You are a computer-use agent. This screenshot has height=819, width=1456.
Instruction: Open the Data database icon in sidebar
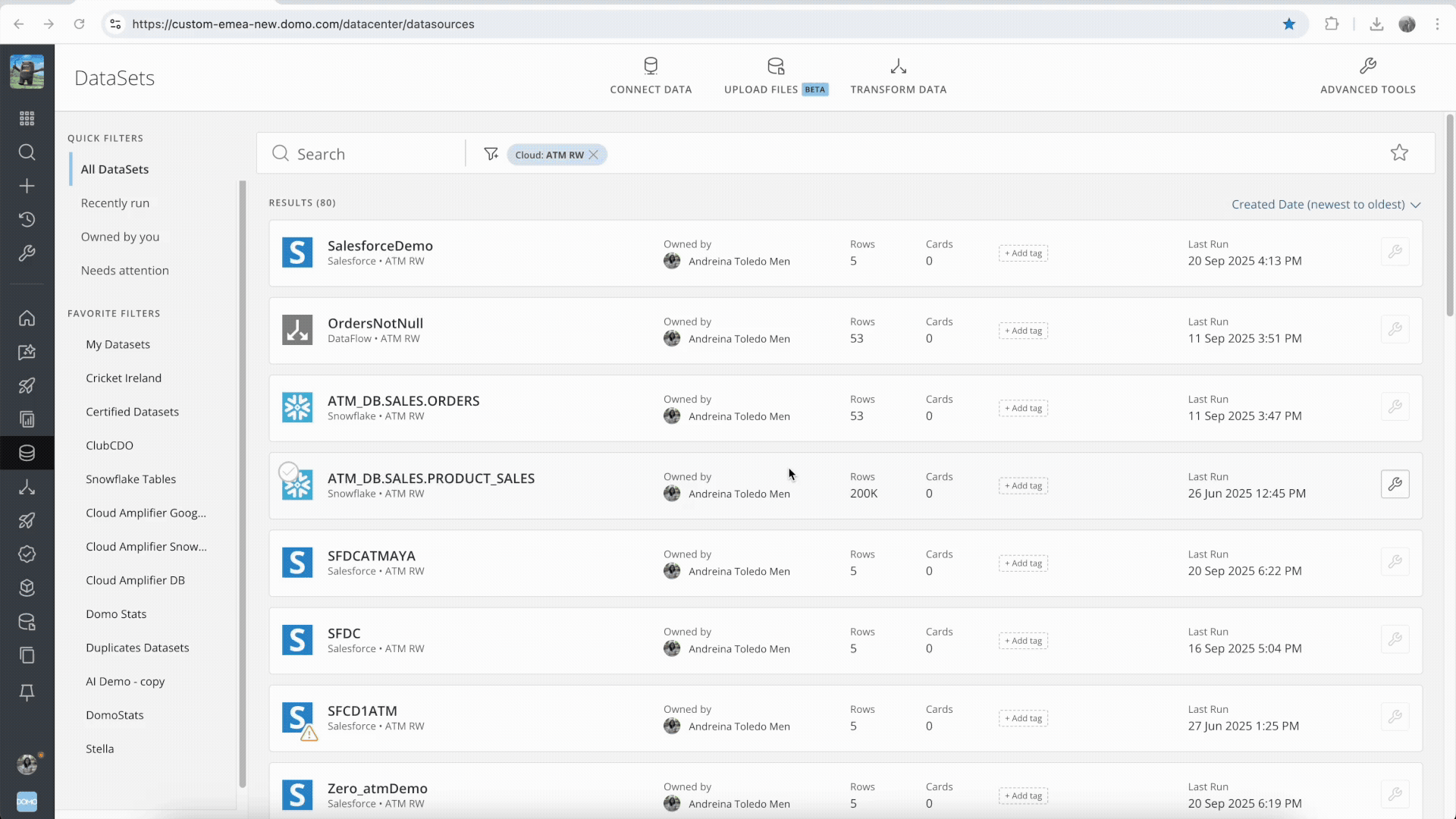pyautogui.click(x=27, y=453)
